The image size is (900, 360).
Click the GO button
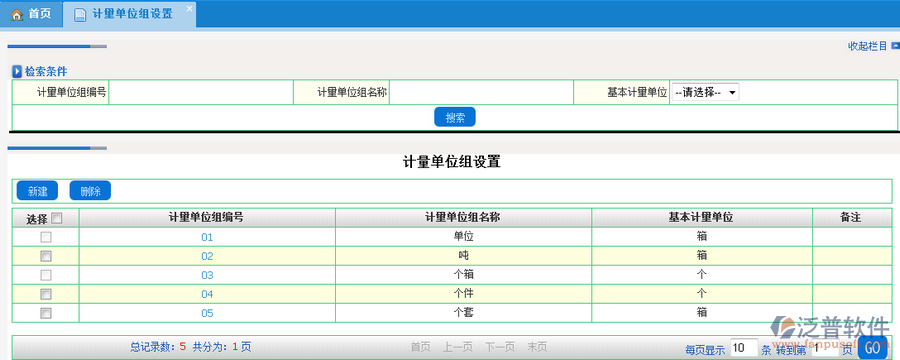tap(872, 348)
